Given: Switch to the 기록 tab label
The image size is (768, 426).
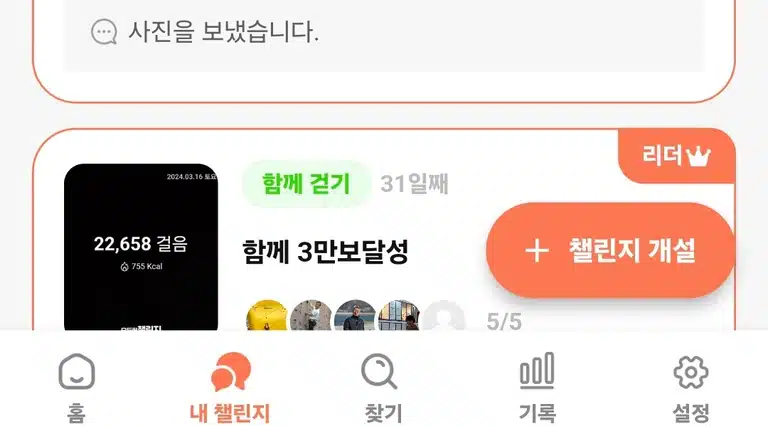Looking at the screenshot, I should click(537, 413).
